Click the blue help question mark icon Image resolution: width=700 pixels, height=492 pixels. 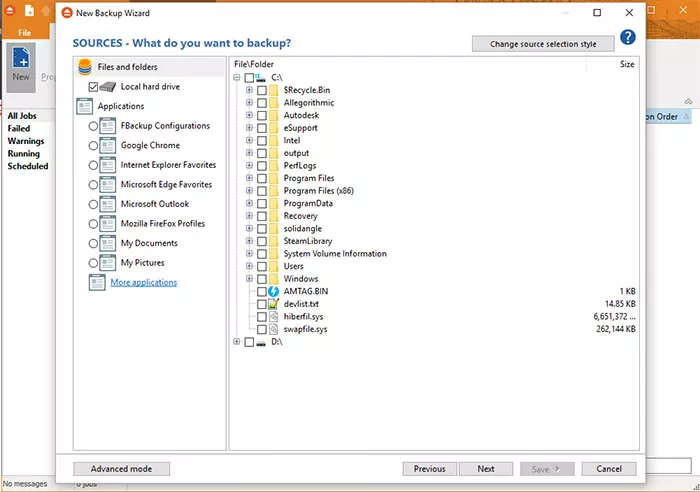pyautogui.click(x=628, y=37)
